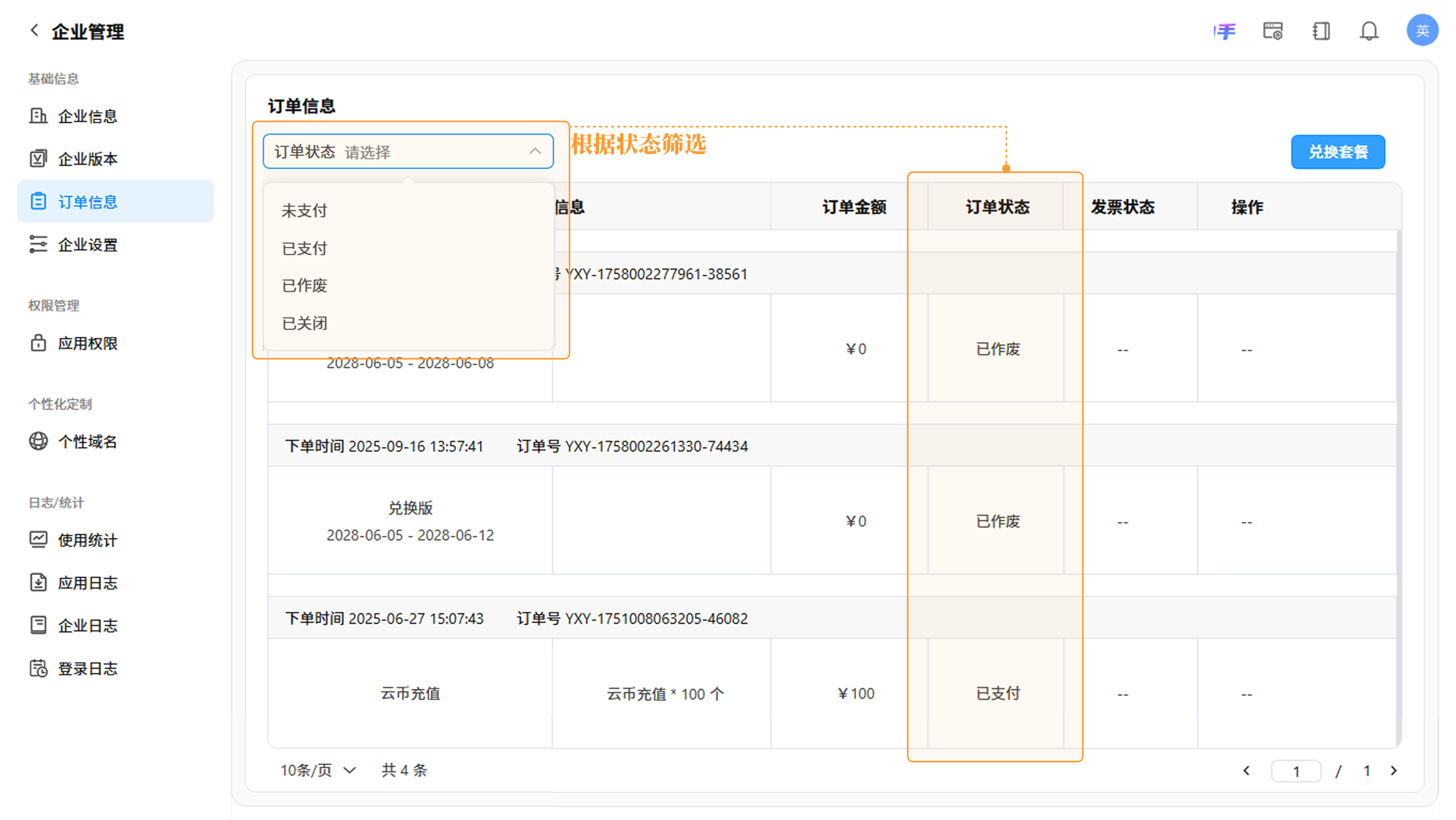This screenshot has height=820, width=1456.
Task: Click 下单时间 2025-09-16 13:57:41
Action: click(384, 446)
